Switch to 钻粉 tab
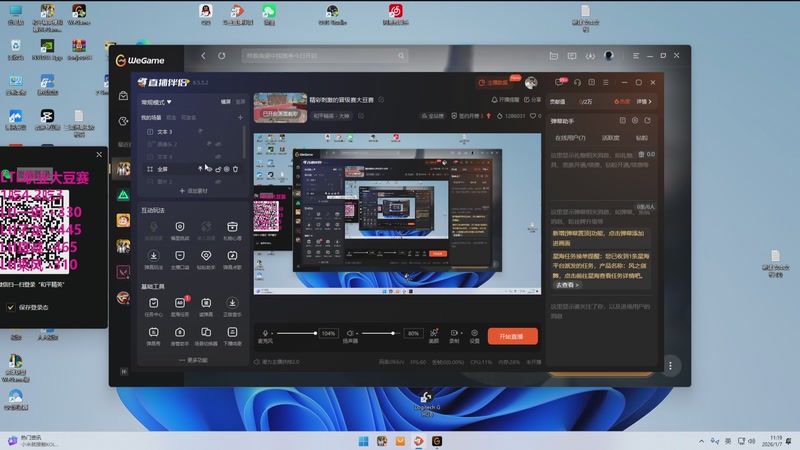 [642, 138]
